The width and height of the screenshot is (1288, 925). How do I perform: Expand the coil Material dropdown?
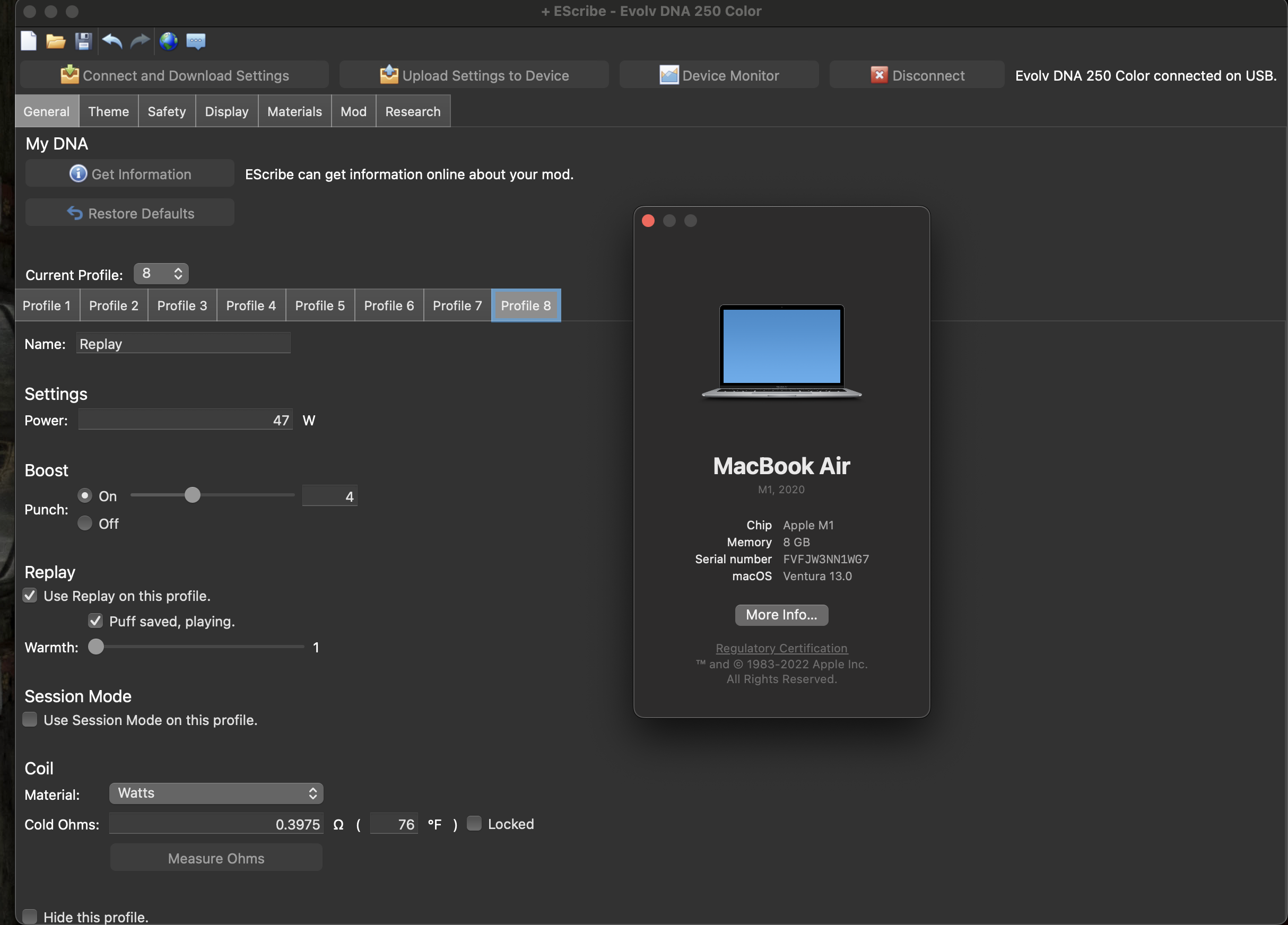pos(216,793)
